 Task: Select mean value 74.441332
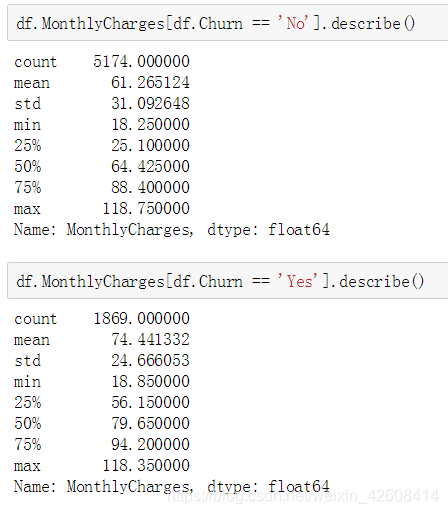point(150,339)
